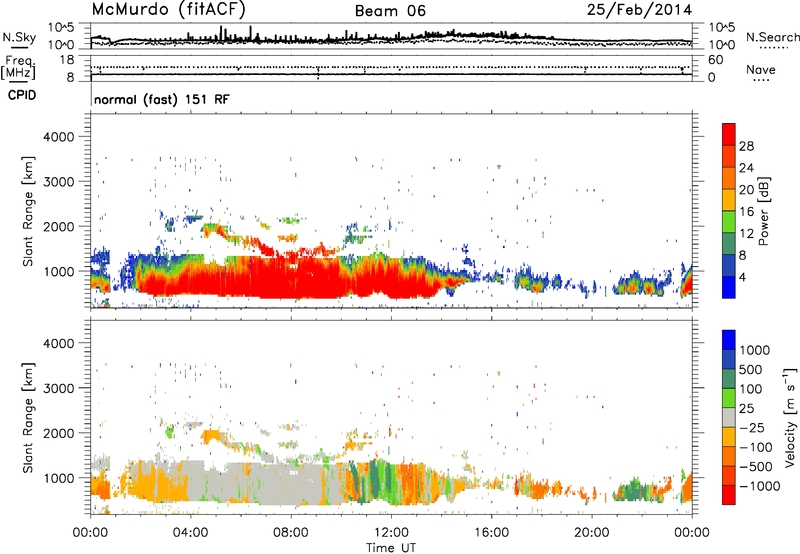800x554 pixels.
Task: Click the 'Beam 06' label
Action: tap(390, 11)
